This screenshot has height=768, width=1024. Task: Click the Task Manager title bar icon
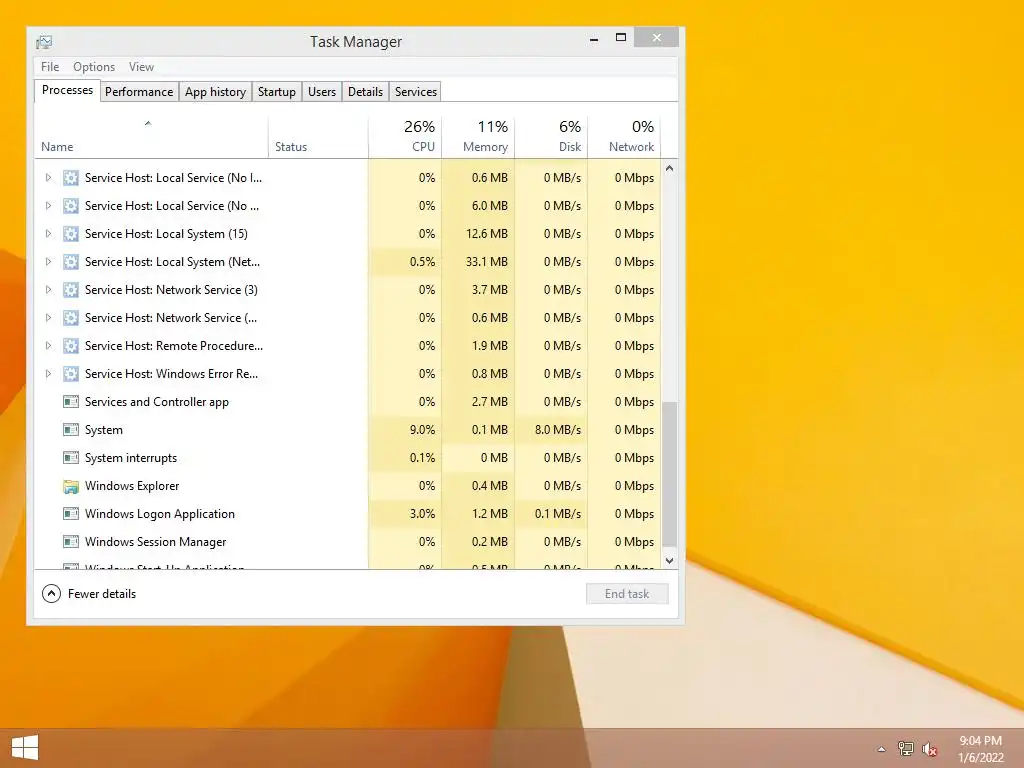tap(44, 42)
